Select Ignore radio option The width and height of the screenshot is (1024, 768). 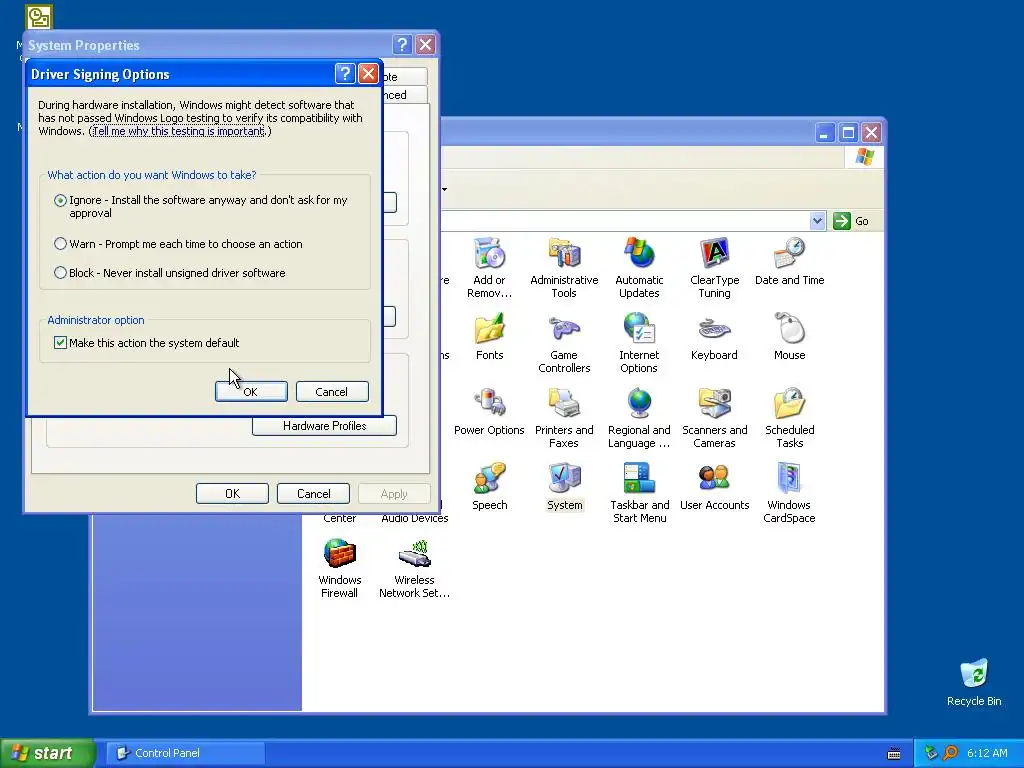coord(60,200)
